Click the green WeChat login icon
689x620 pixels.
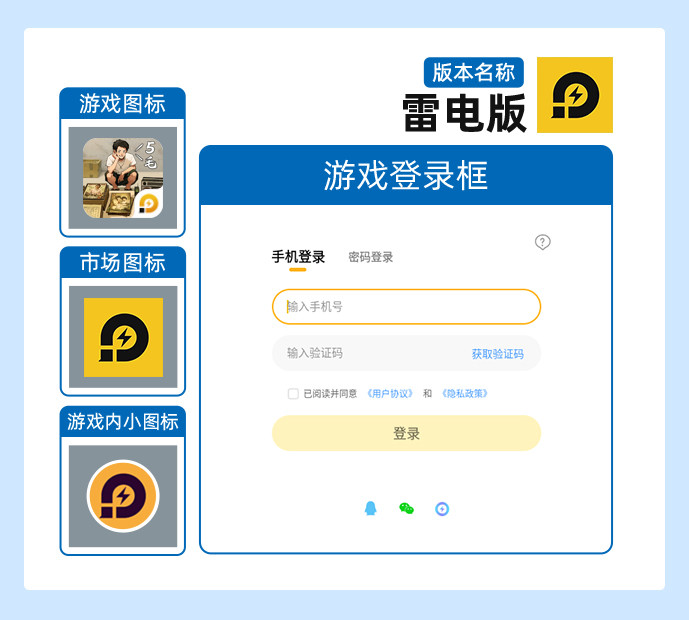[x=406, y=508]
